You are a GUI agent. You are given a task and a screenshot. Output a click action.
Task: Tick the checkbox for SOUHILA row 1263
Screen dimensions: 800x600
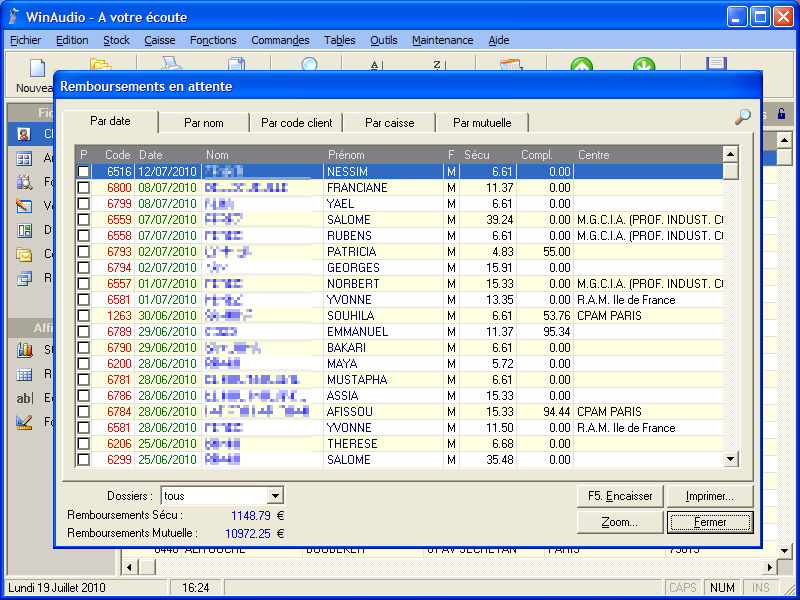point(84,316)
